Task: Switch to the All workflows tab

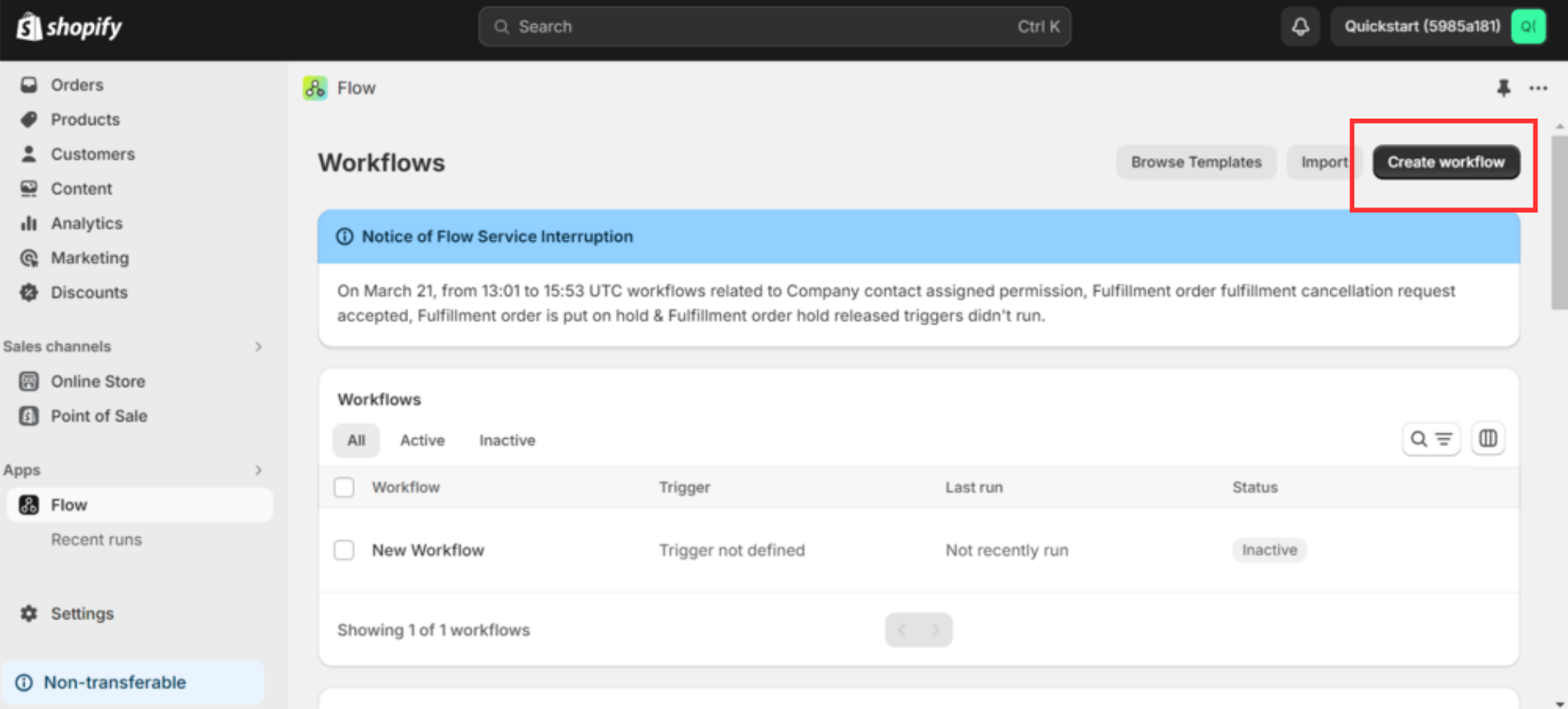Action: click(356, 441)
